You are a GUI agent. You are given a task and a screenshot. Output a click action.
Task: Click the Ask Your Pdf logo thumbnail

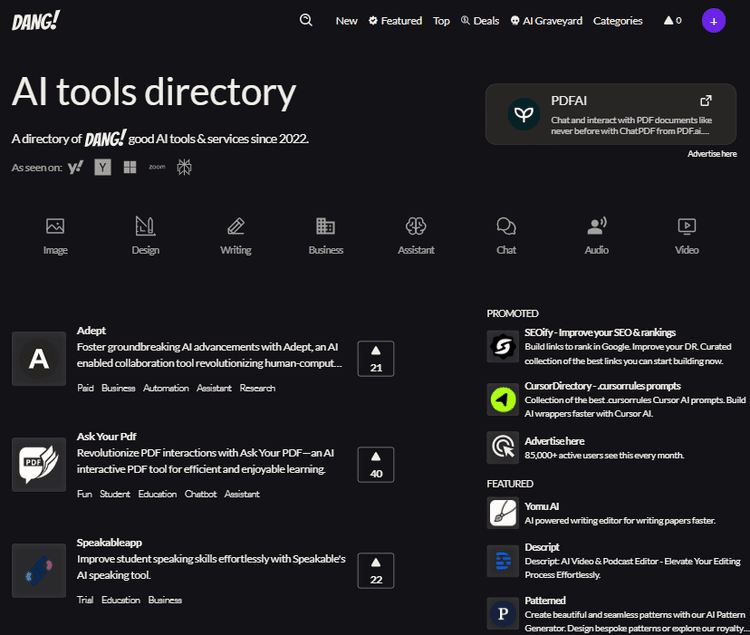tap(39, 465)
